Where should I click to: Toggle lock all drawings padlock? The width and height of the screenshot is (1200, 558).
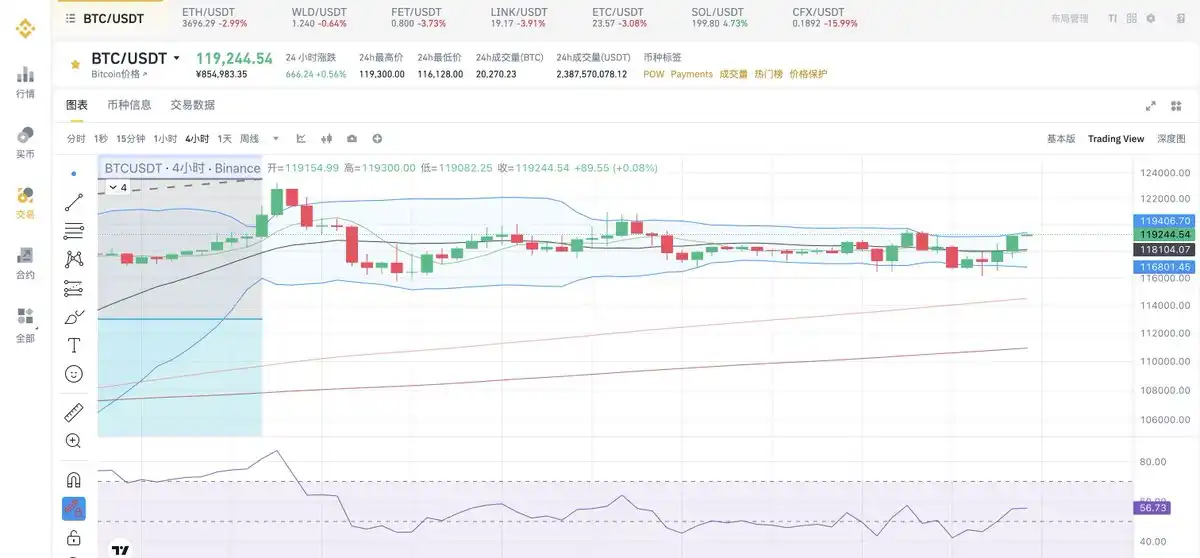pos(74,538)
